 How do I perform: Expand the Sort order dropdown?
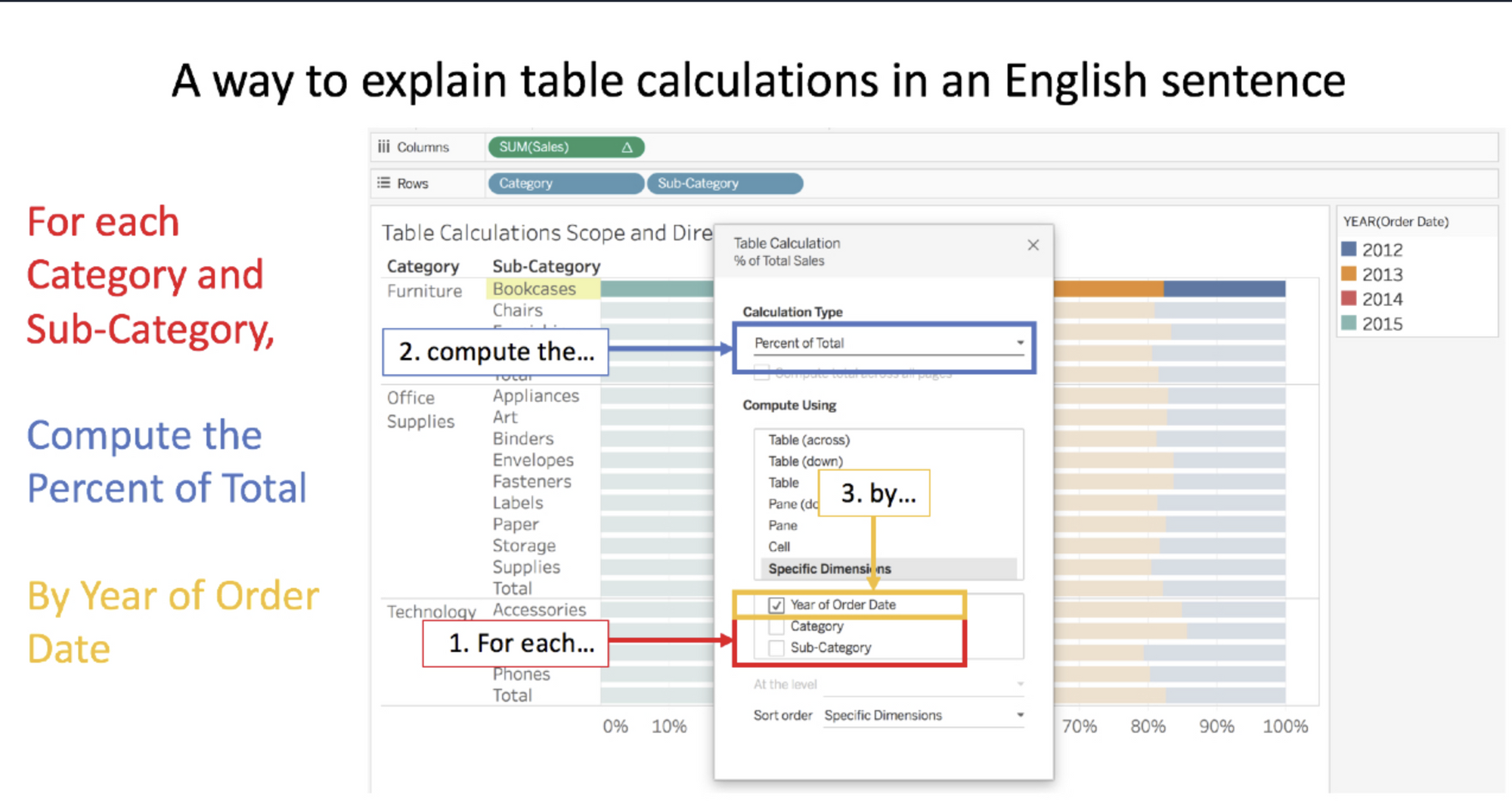[923, 715]
